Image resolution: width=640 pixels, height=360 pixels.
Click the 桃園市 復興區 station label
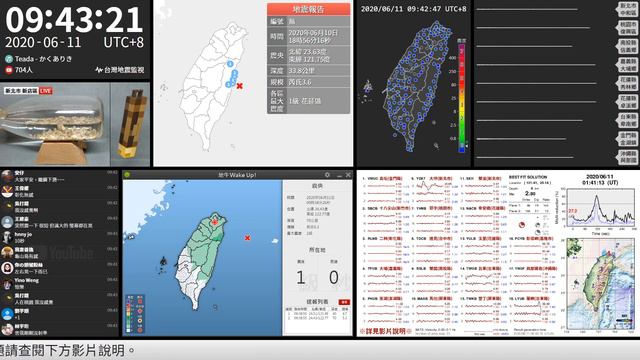[628, 28]
